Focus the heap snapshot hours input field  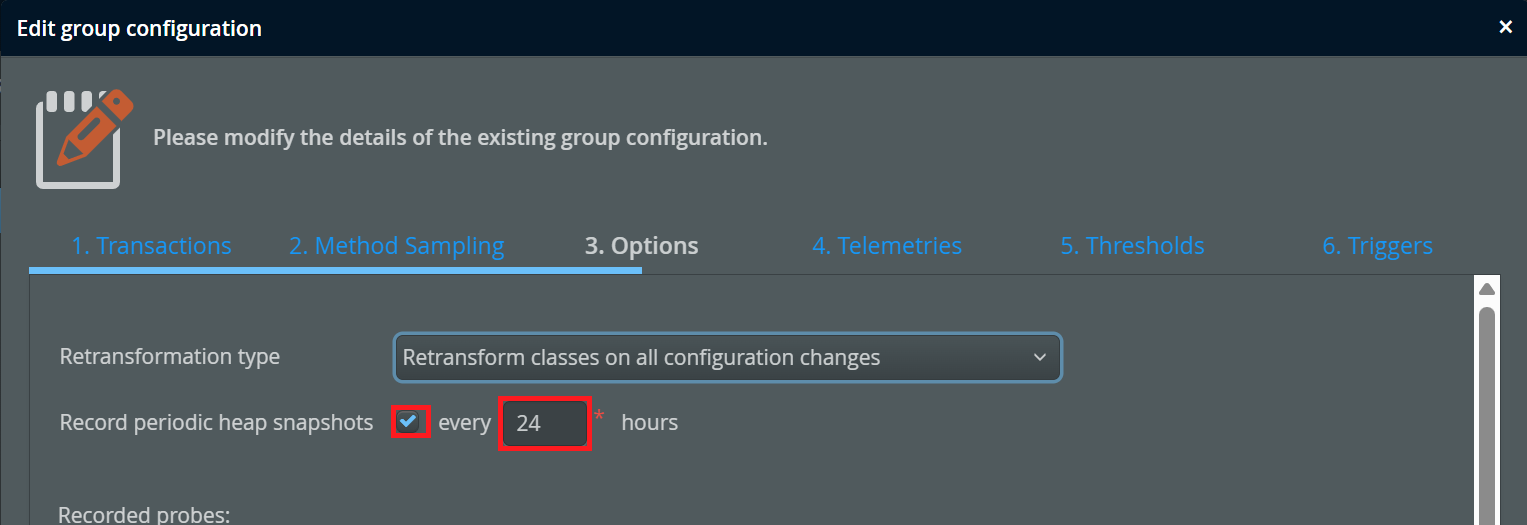coord(544,423)
